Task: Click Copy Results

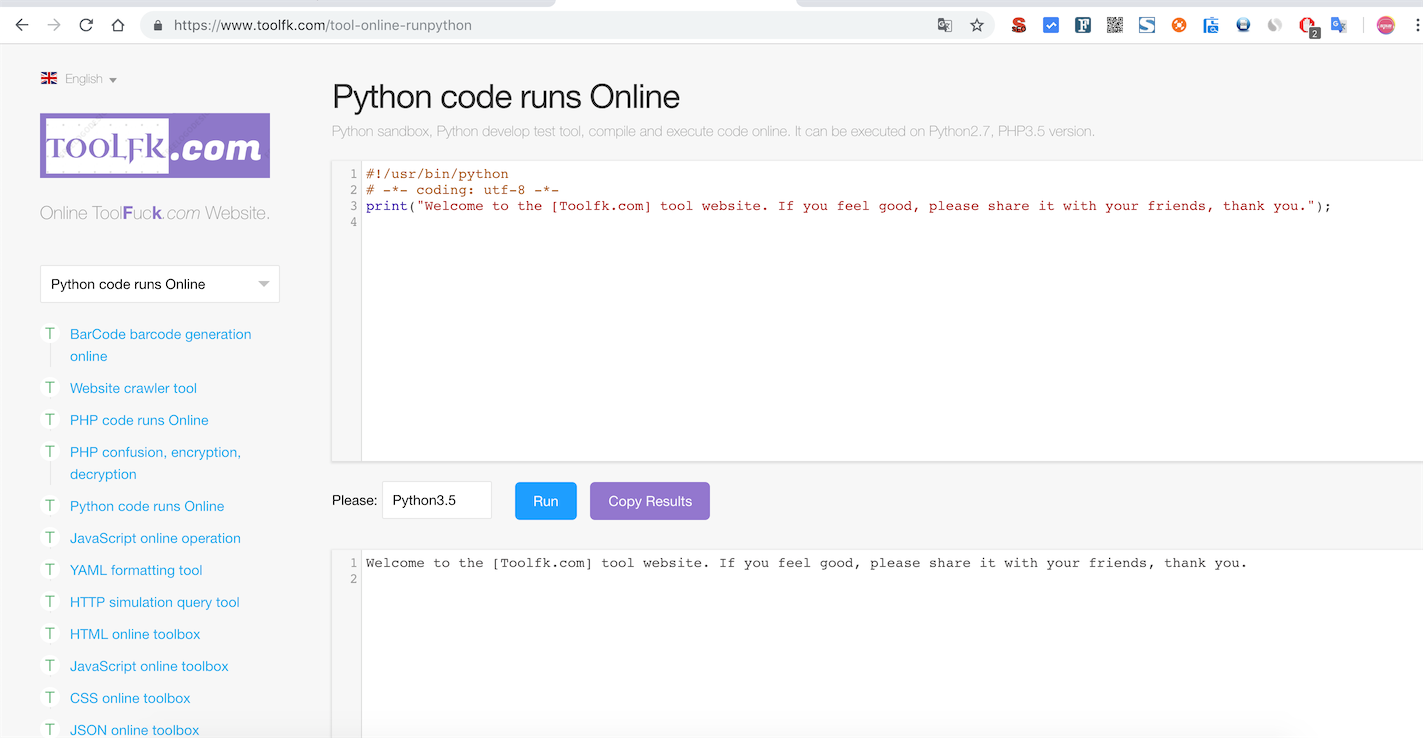Action: (x=649, y=500)
